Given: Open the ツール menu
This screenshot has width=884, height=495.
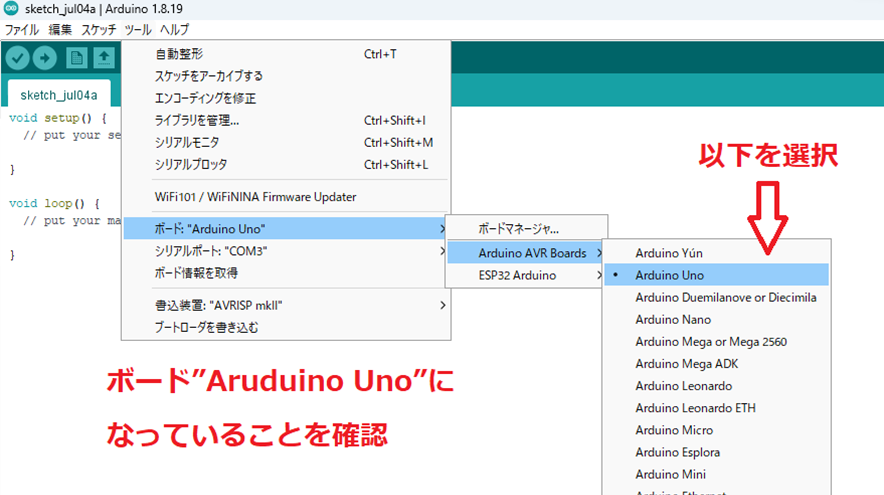Looking at the screenshot, I should [138, 29].
